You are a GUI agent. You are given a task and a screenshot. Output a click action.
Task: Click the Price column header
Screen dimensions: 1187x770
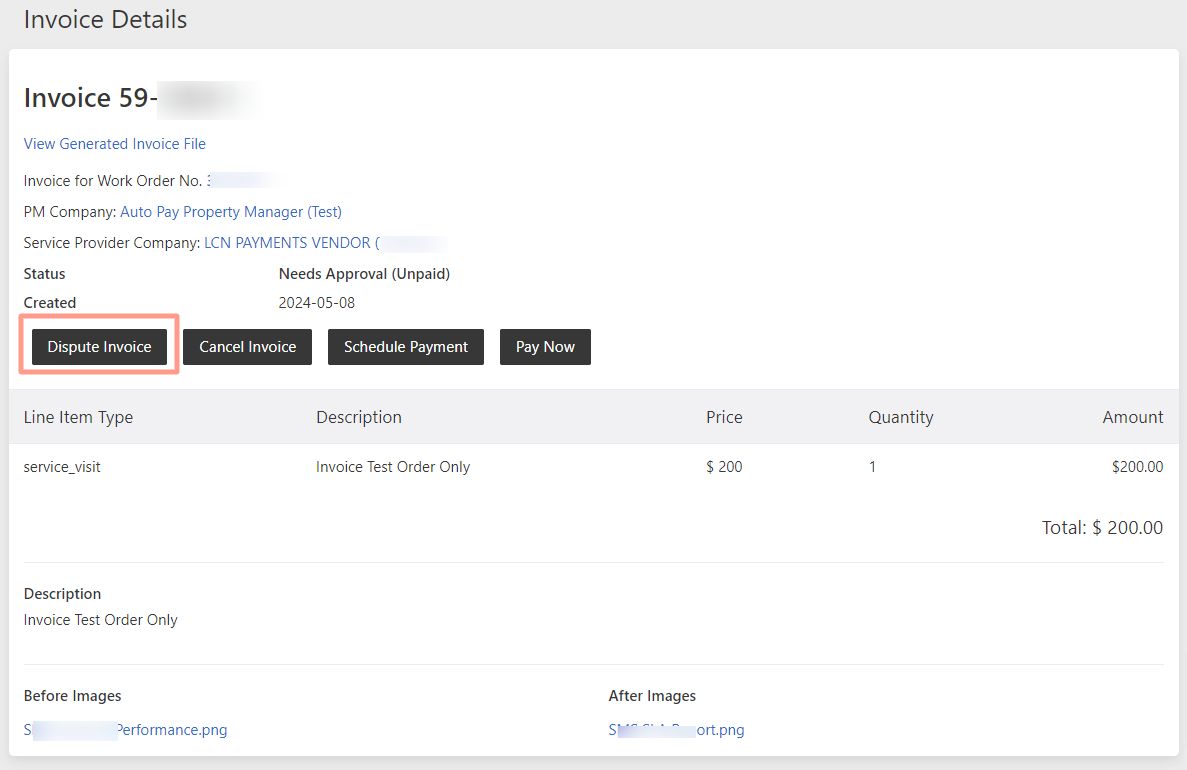click(x=724, y=417)
